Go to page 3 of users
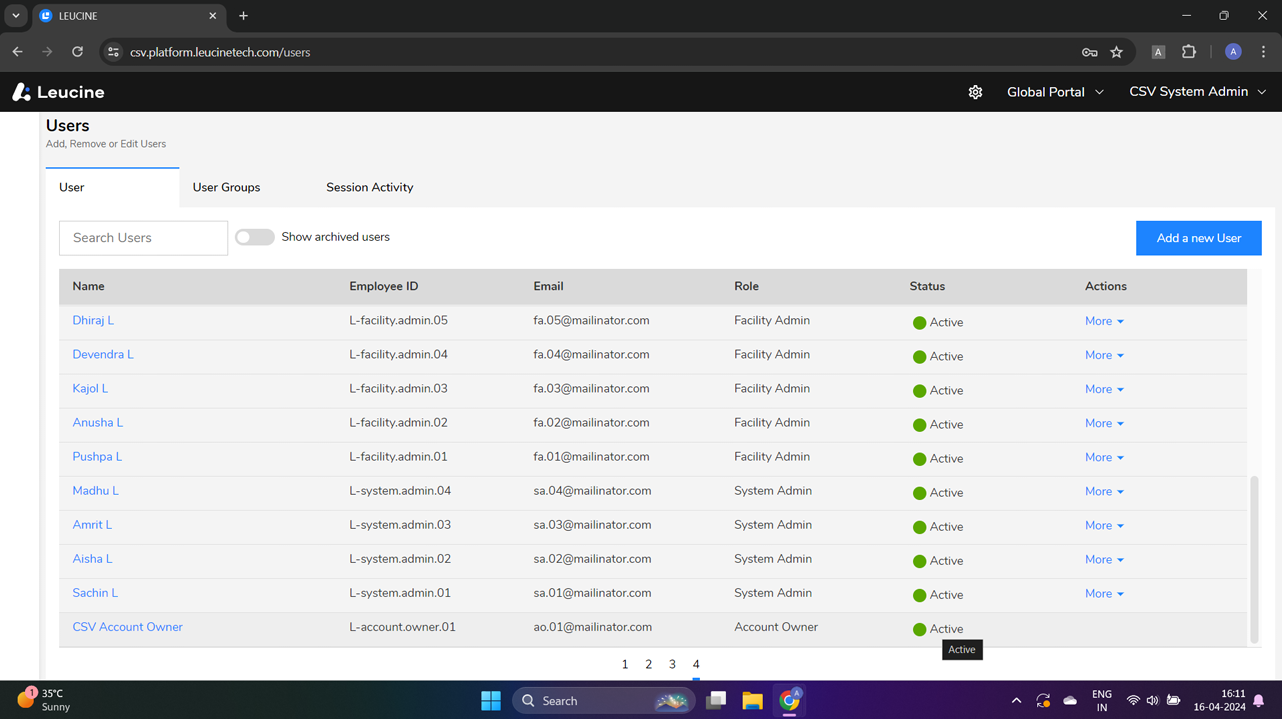 click(672, 664)
